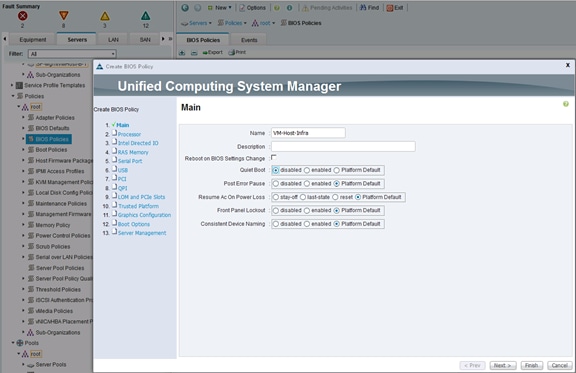Click the Processor step page icon
The image size is (576, 373).
[x=115, y=133]
